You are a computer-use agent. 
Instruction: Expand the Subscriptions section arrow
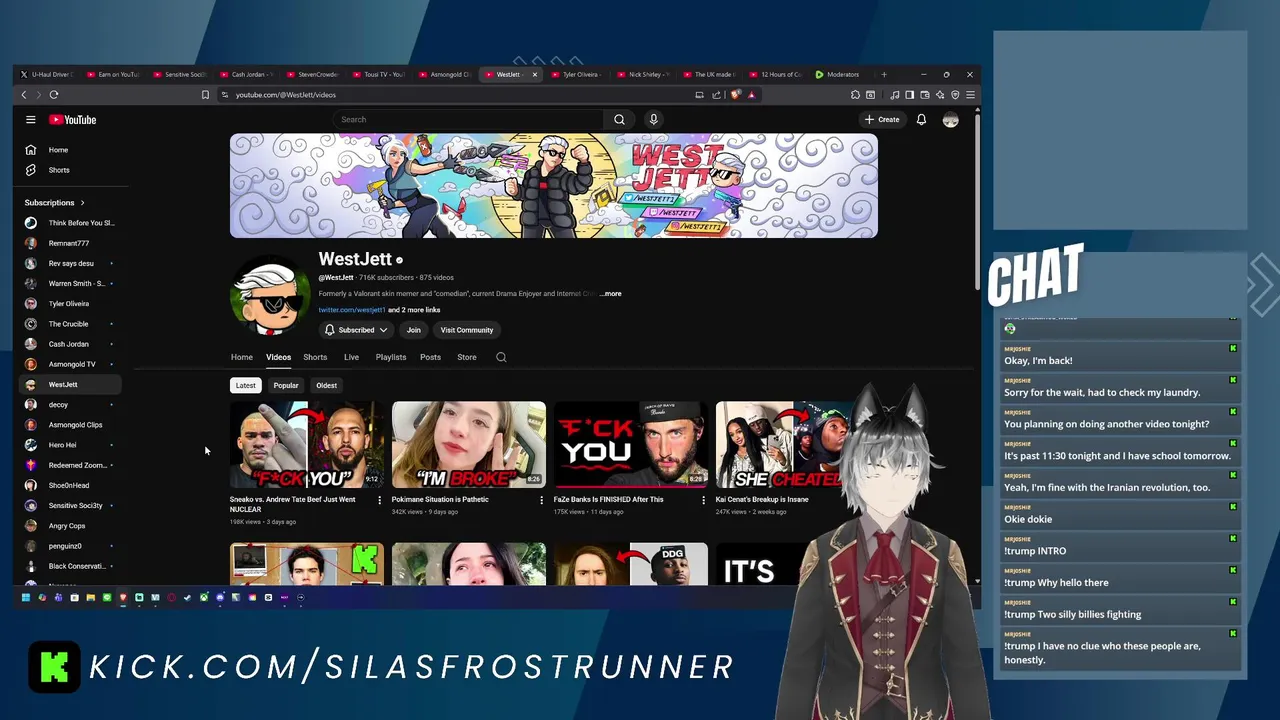click(82, 203)
